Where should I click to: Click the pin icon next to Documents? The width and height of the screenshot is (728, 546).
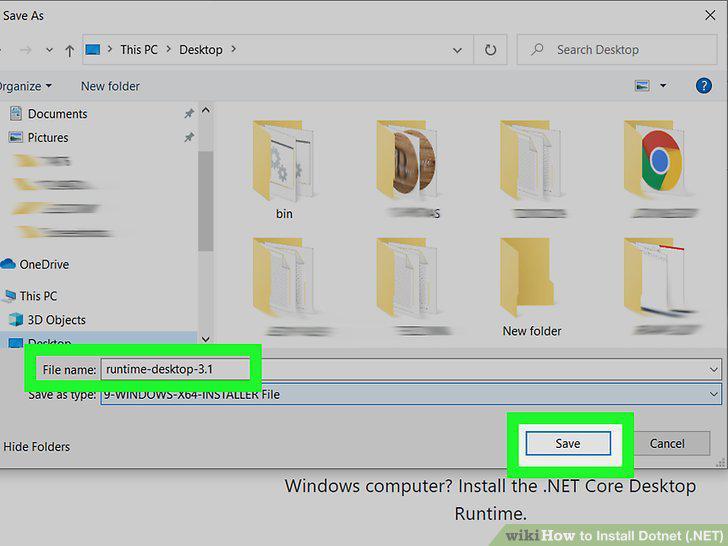click(189, 113)
